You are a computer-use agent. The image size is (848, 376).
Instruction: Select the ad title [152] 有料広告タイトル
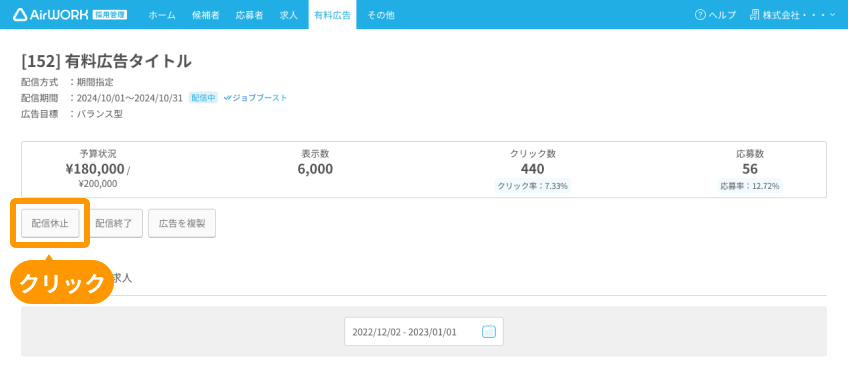pyautogui.click(x=107, y=62)
